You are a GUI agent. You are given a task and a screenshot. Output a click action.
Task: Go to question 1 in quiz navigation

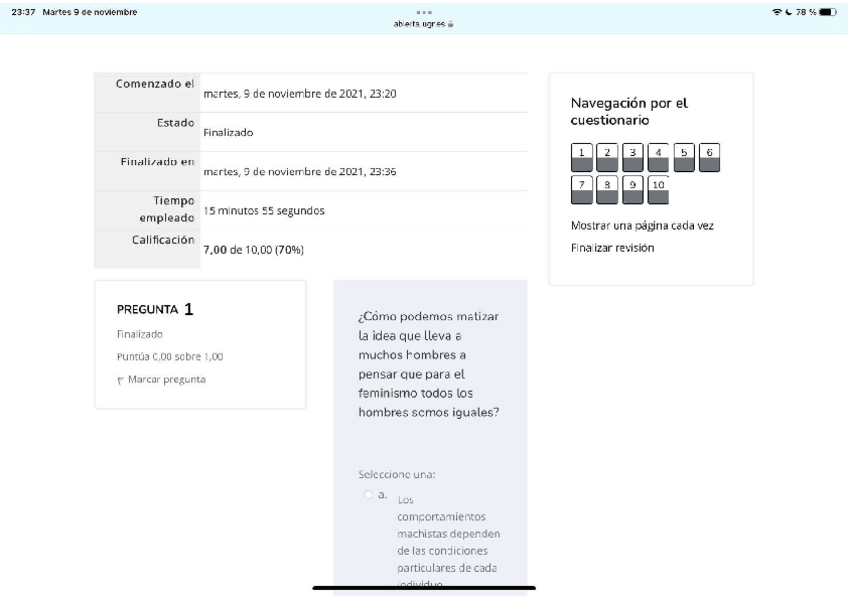[x=581, y=158]
